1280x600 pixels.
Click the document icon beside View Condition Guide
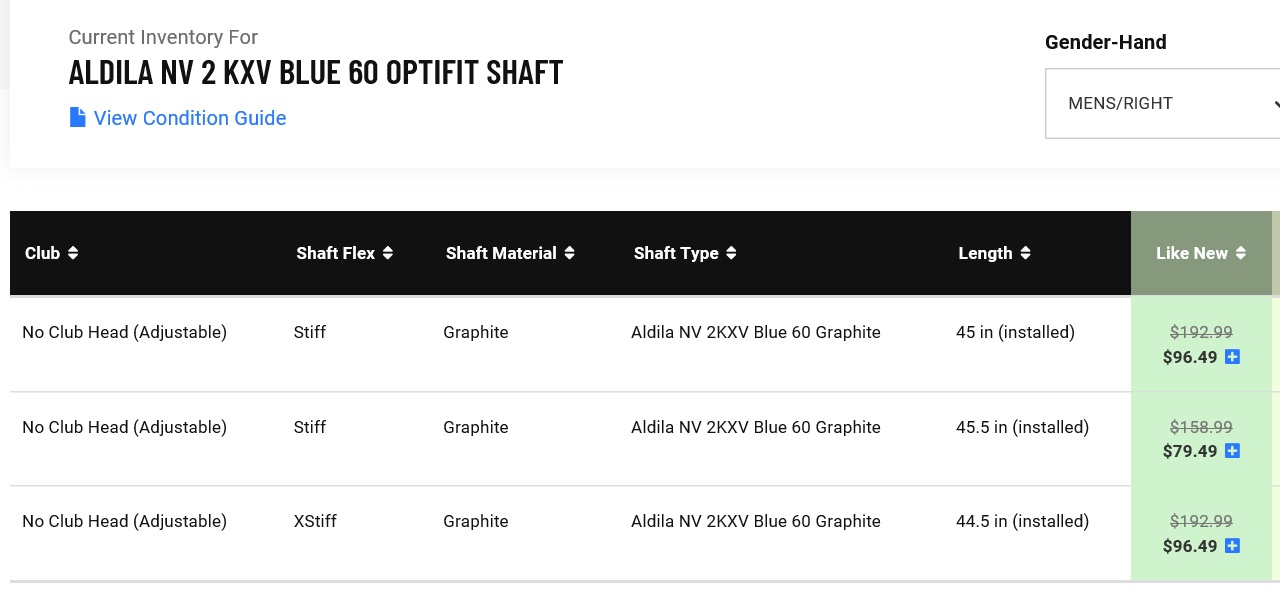point(77,118)
